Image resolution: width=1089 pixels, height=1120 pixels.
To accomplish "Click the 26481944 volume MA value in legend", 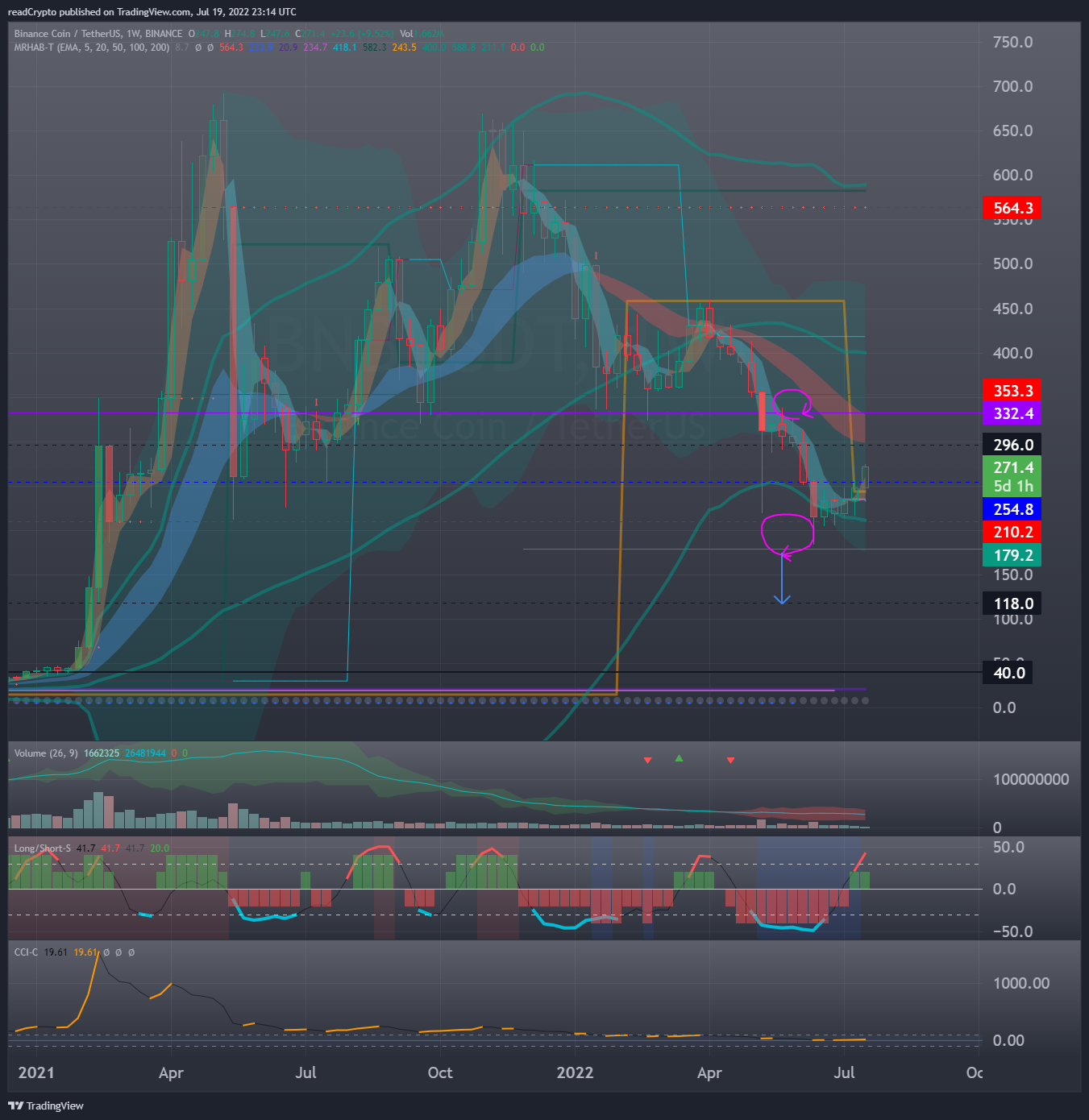I will click(x=145, y=753).
